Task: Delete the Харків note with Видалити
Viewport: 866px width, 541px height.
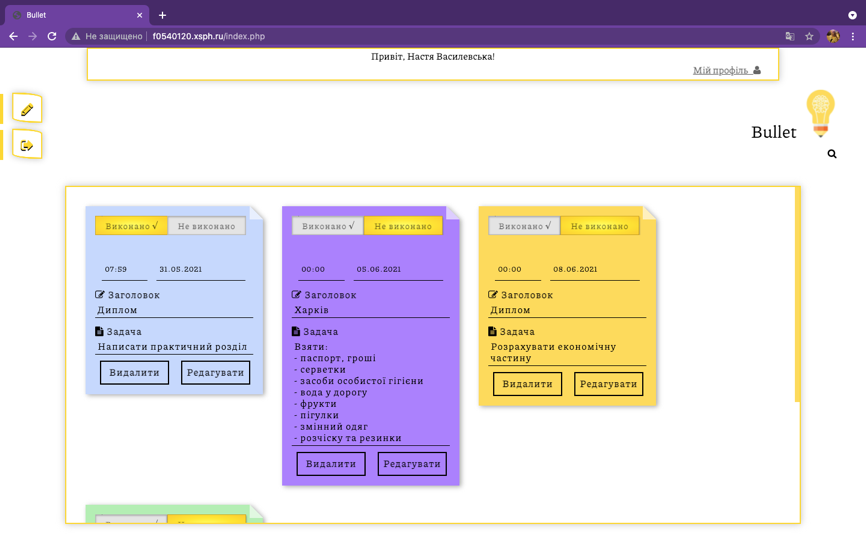Action: [331, 464]
